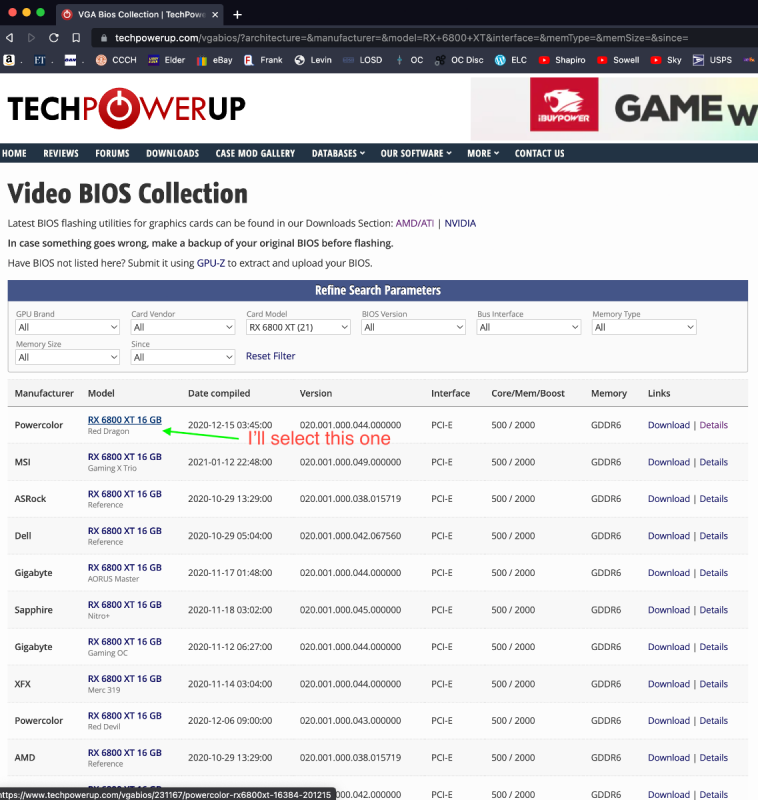The height and width of the screenshot is (800, 758).
Task: Open the USPS bookmark
Action: (x=712, y=60)
